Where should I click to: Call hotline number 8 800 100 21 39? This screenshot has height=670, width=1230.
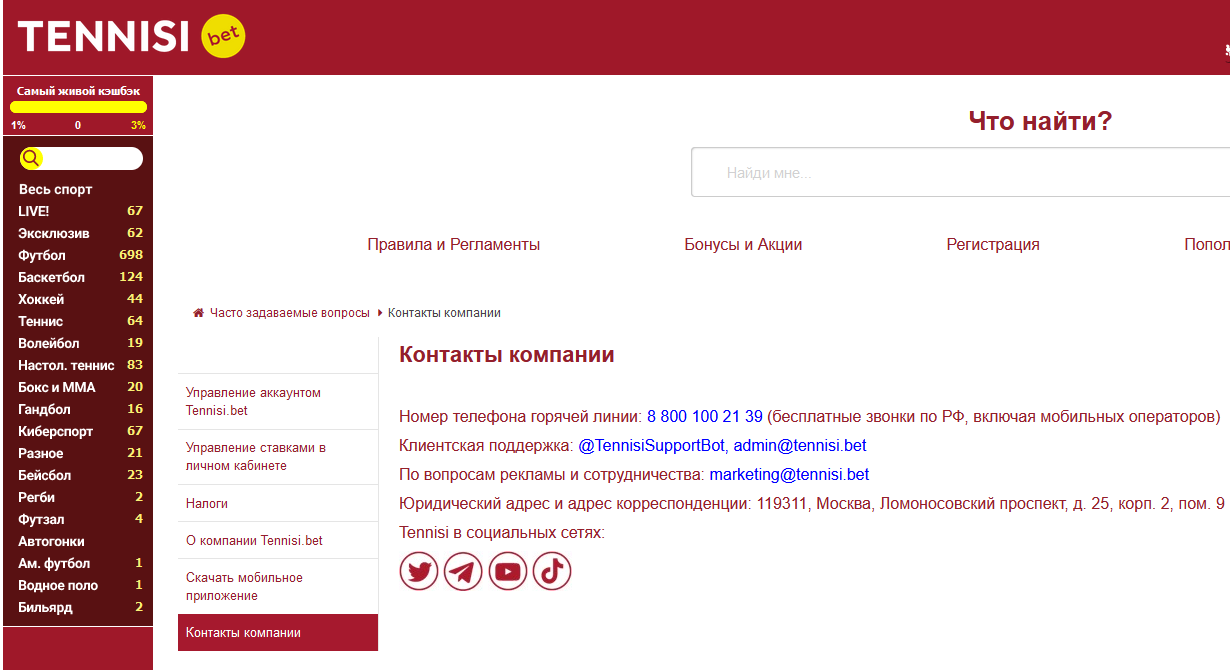[x=704, y=417]
